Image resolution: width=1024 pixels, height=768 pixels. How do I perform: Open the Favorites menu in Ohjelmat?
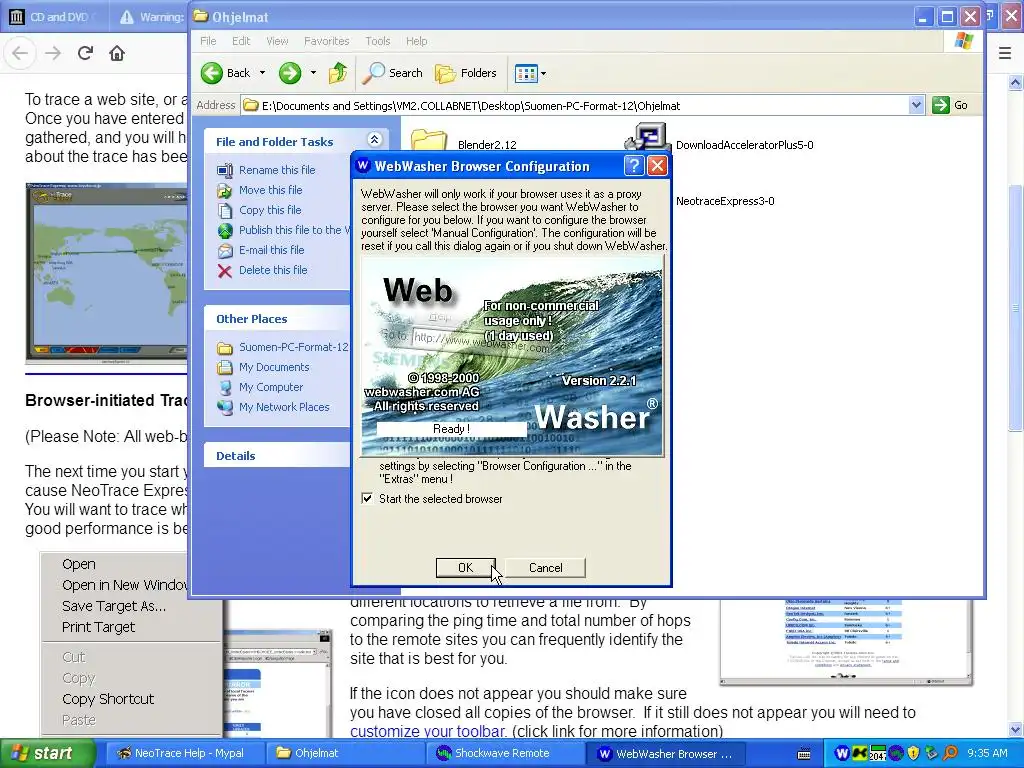click(x=327, y=41)
